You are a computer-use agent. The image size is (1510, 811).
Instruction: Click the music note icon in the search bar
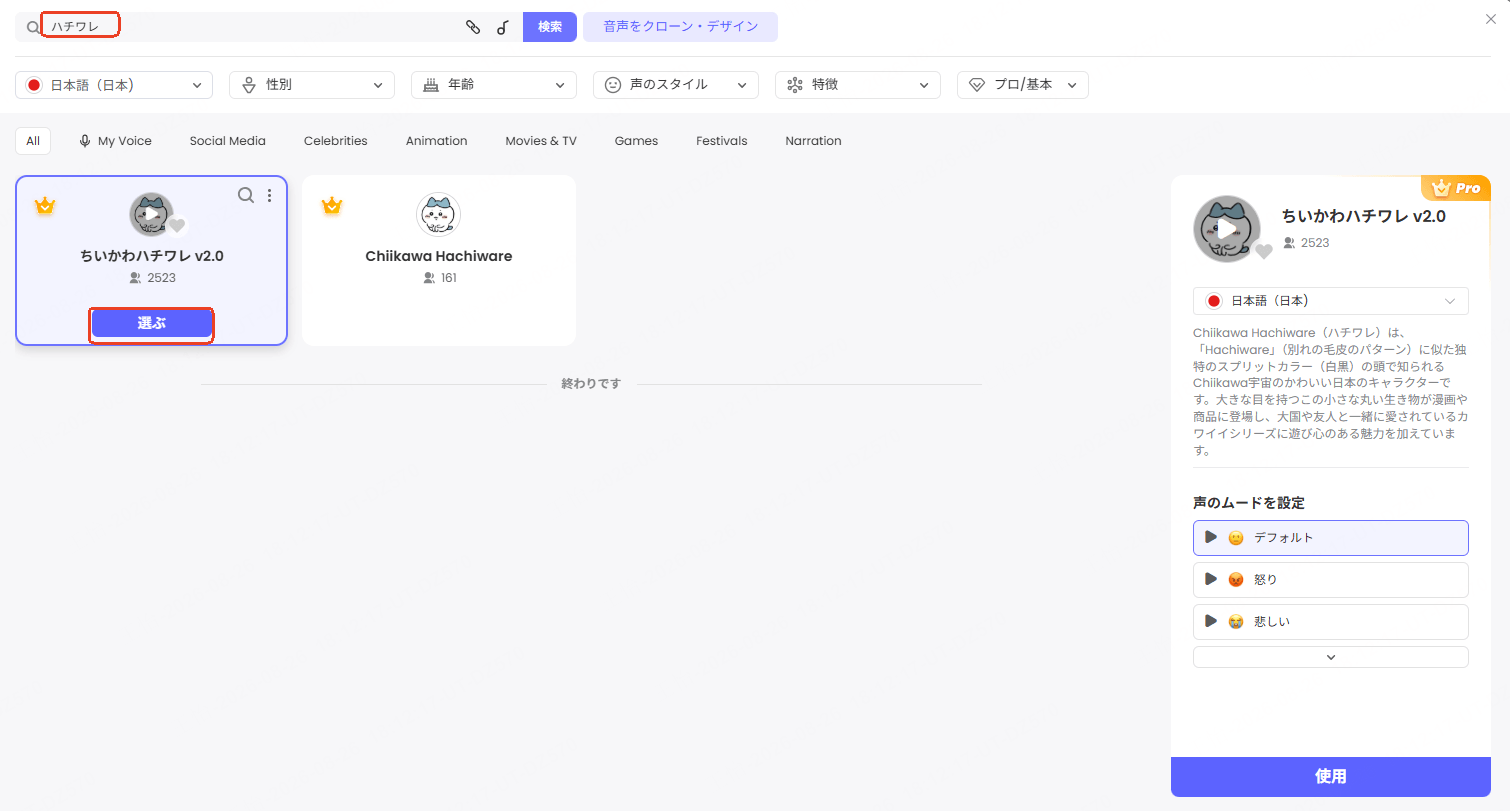(503, 27)
